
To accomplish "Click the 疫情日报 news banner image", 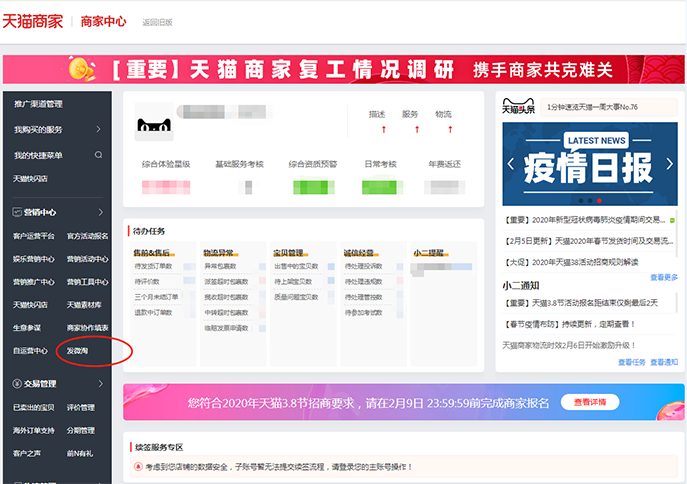I will point(588,165).
